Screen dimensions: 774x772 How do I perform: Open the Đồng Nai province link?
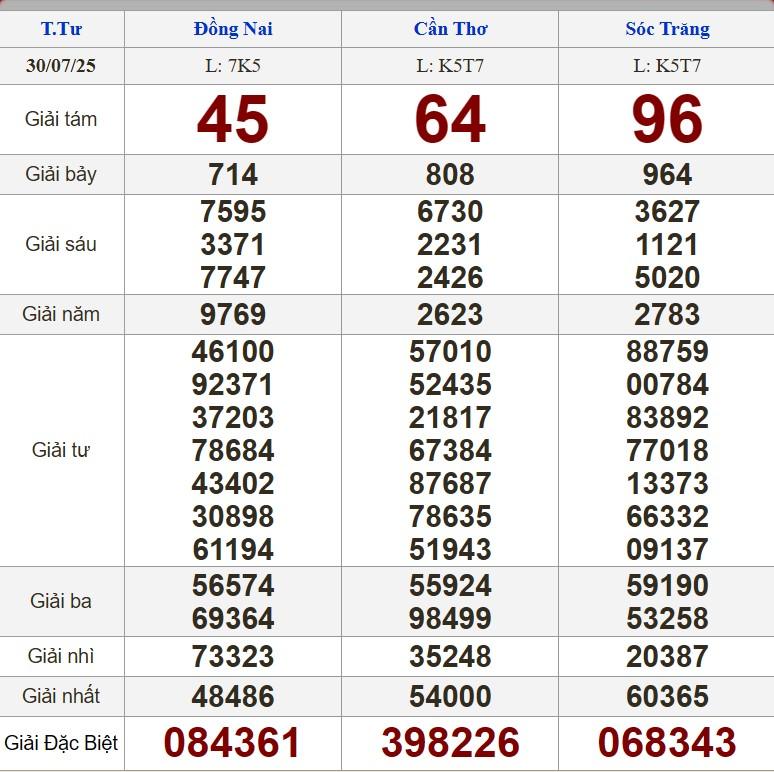pyautogui.click(x=232, y=29)
